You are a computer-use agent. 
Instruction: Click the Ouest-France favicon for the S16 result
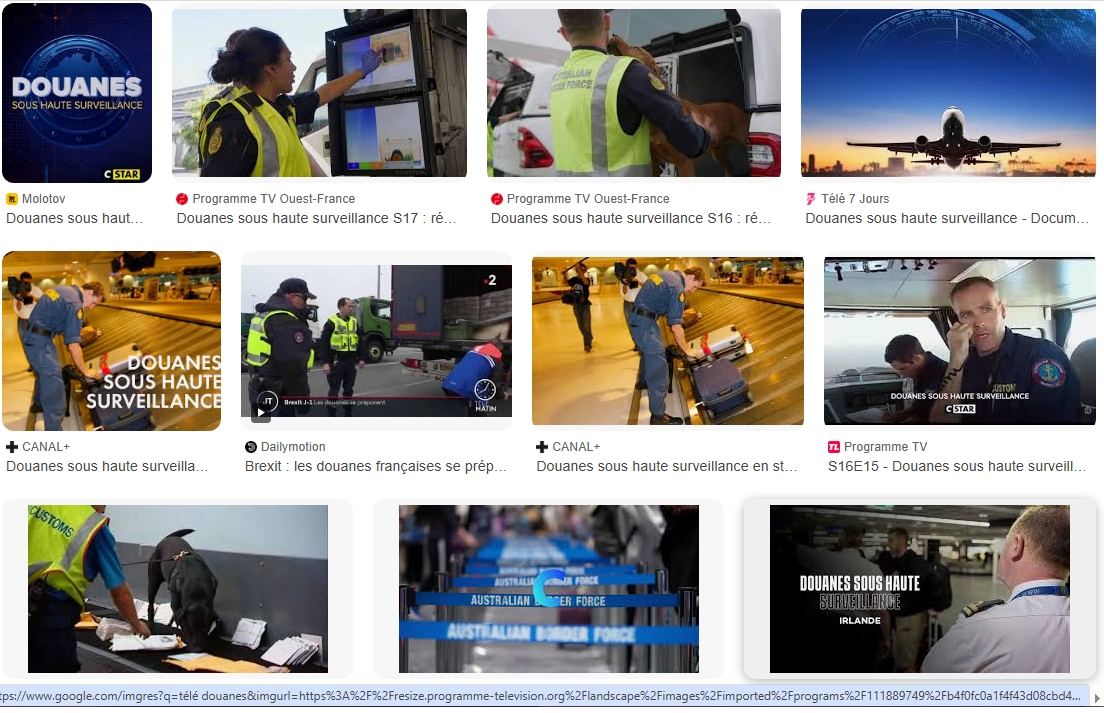pos(497,199)
